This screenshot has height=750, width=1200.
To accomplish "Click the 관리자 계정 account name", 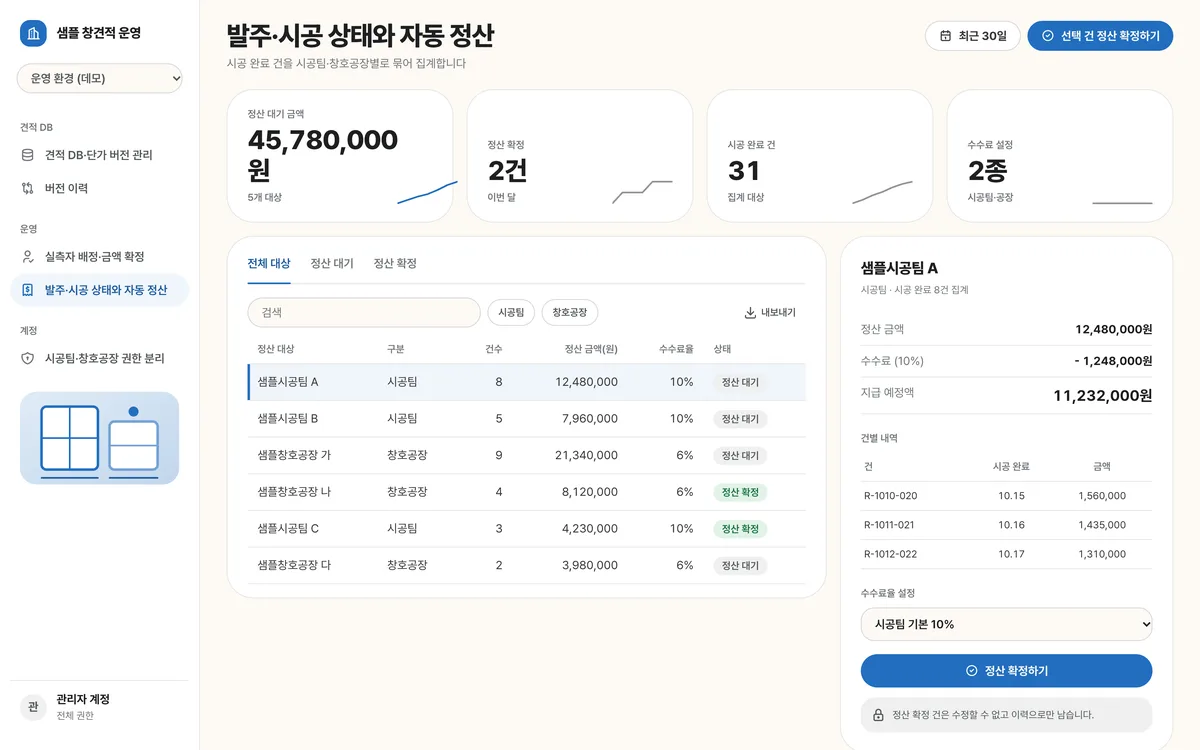I will point(83,699).
